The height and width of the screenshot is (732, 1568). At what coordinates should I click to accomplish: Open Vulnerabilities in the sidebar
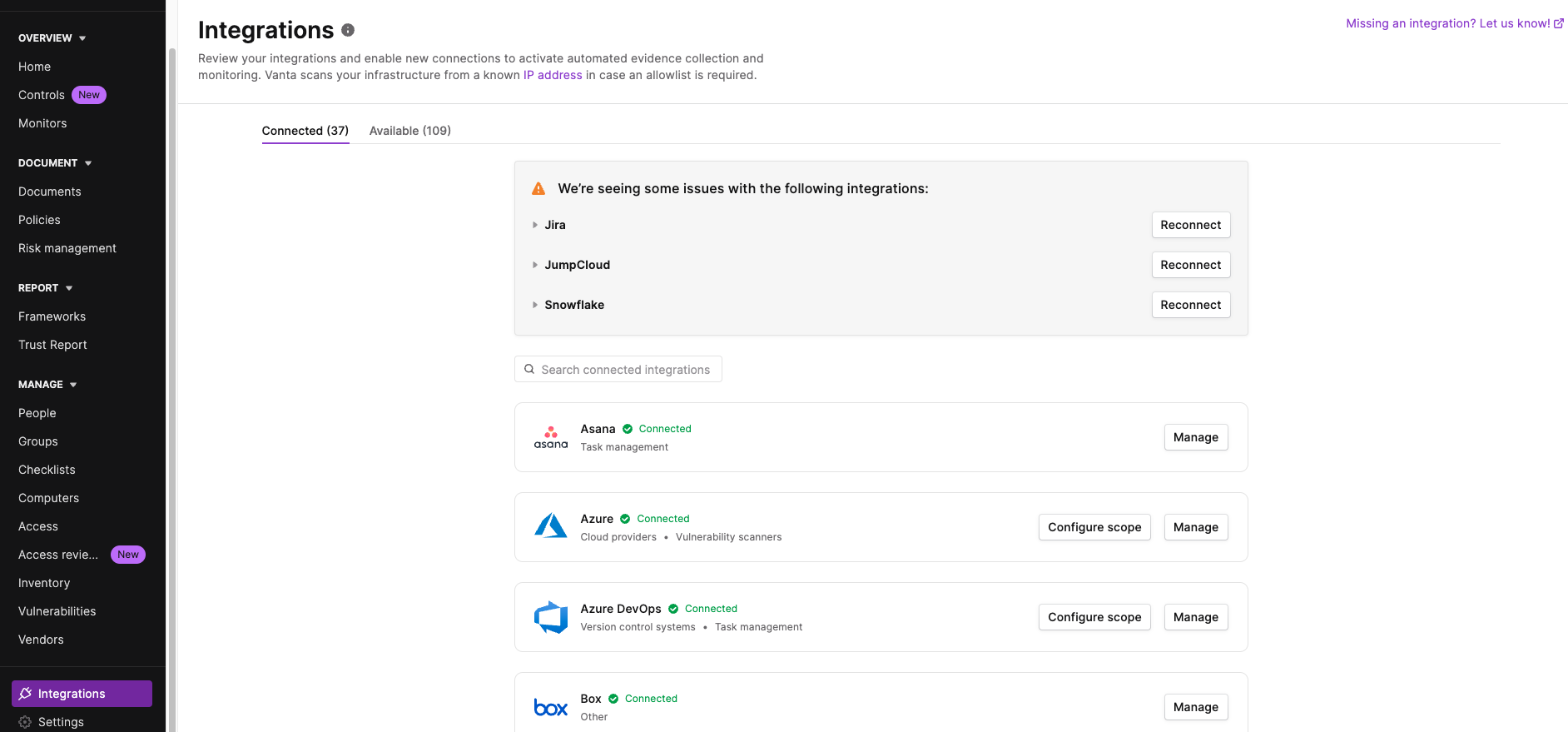[x=57, y=611]
